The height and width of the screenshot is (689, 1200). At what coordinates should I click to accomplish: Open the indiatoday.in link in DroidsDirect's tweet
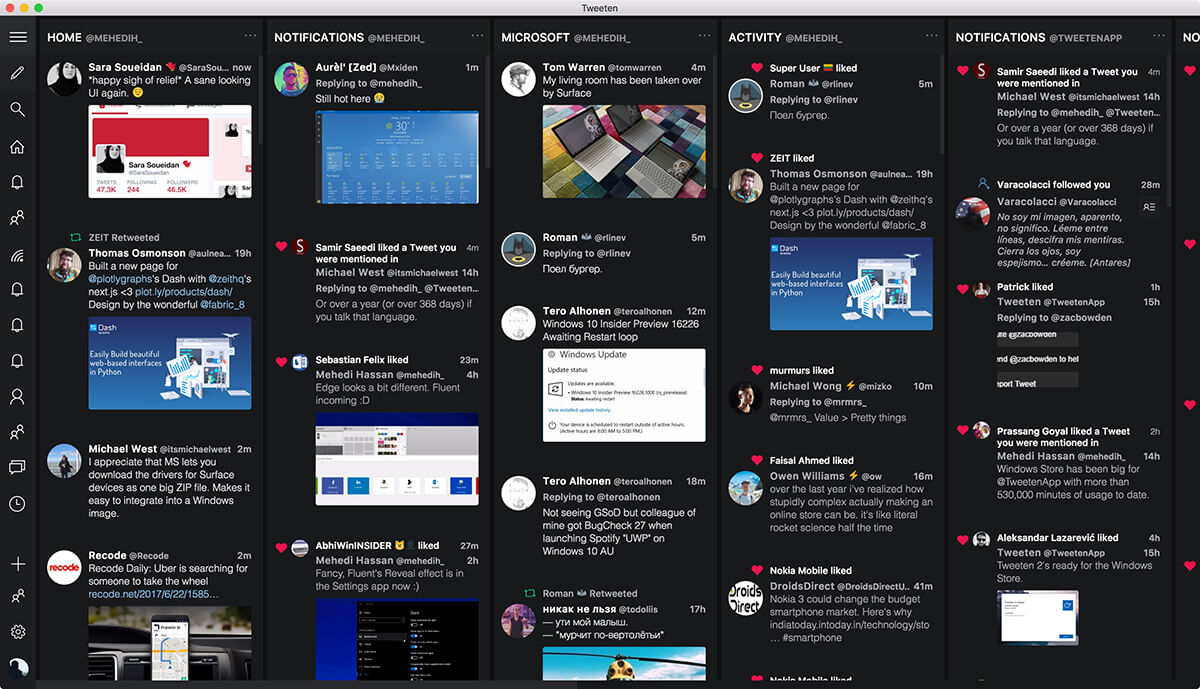pos(849,625)
